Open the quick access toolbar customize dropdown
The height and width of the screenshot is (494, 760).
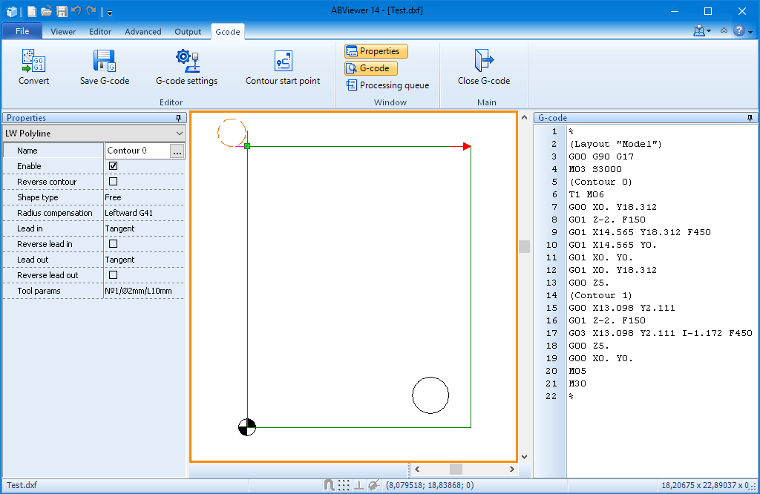tap(109, 11)
